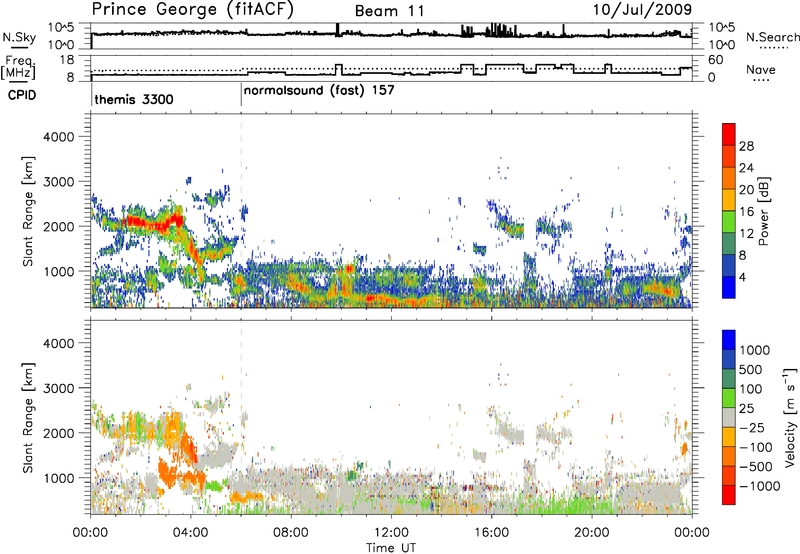Click the 'themis 3300' CPID label

click(x=134, y=99)
